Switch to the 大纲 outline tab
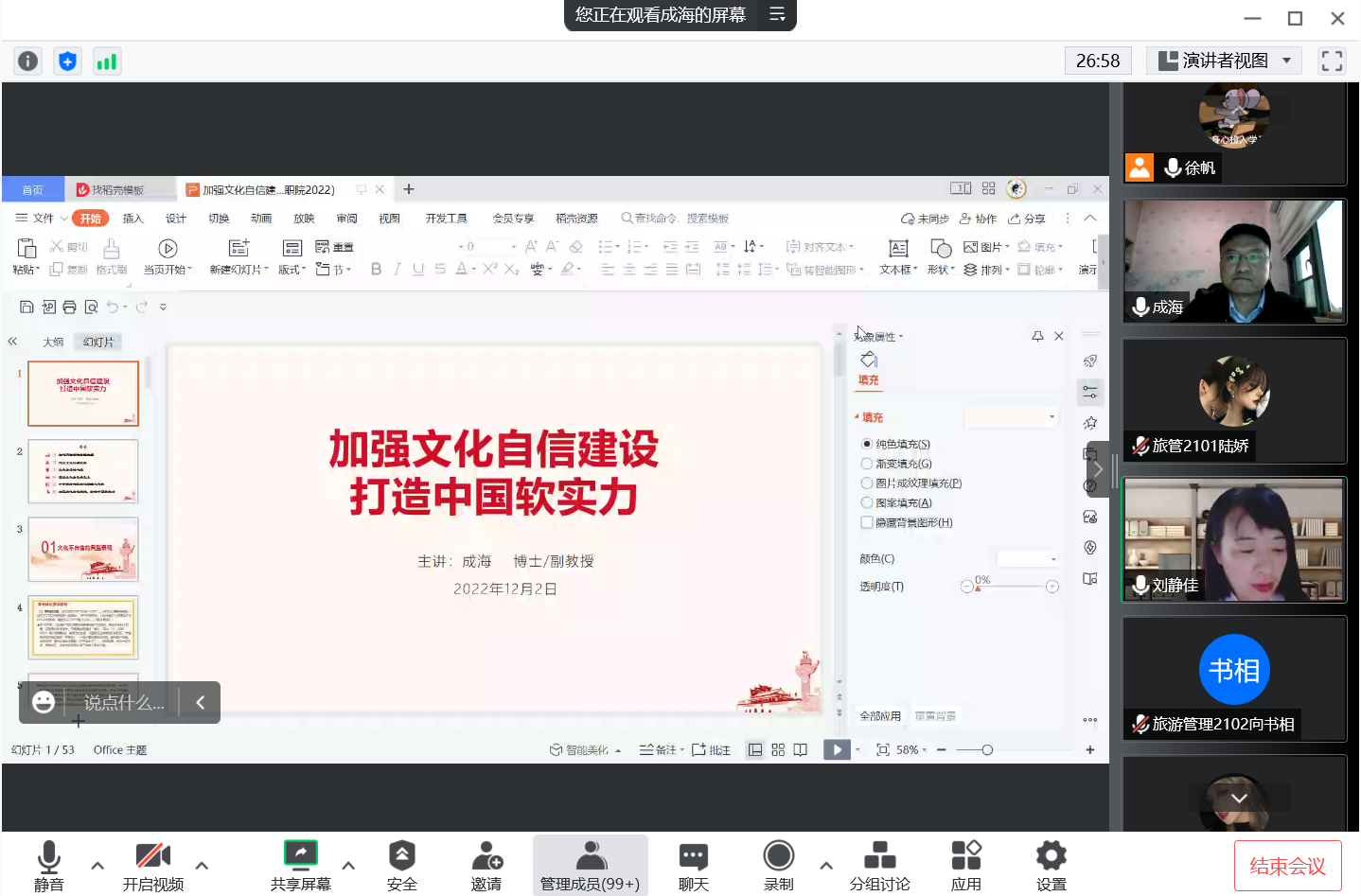 [53, 342]
